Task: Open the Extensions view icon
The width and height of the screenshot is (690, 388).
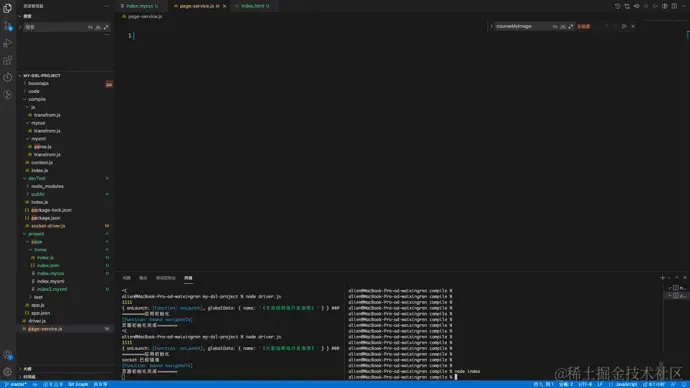Action: pos(7,60)
